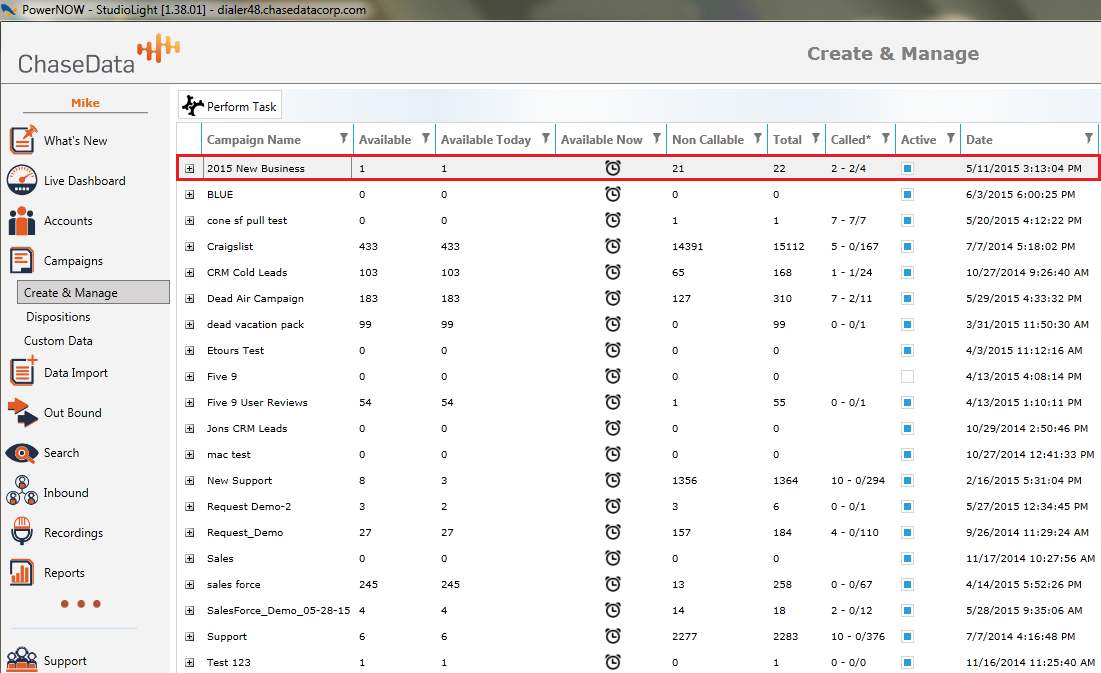The height and width of the screenshot is (673, 1101).
Task: Click the Perform Task button
Action: coord(230,106)
